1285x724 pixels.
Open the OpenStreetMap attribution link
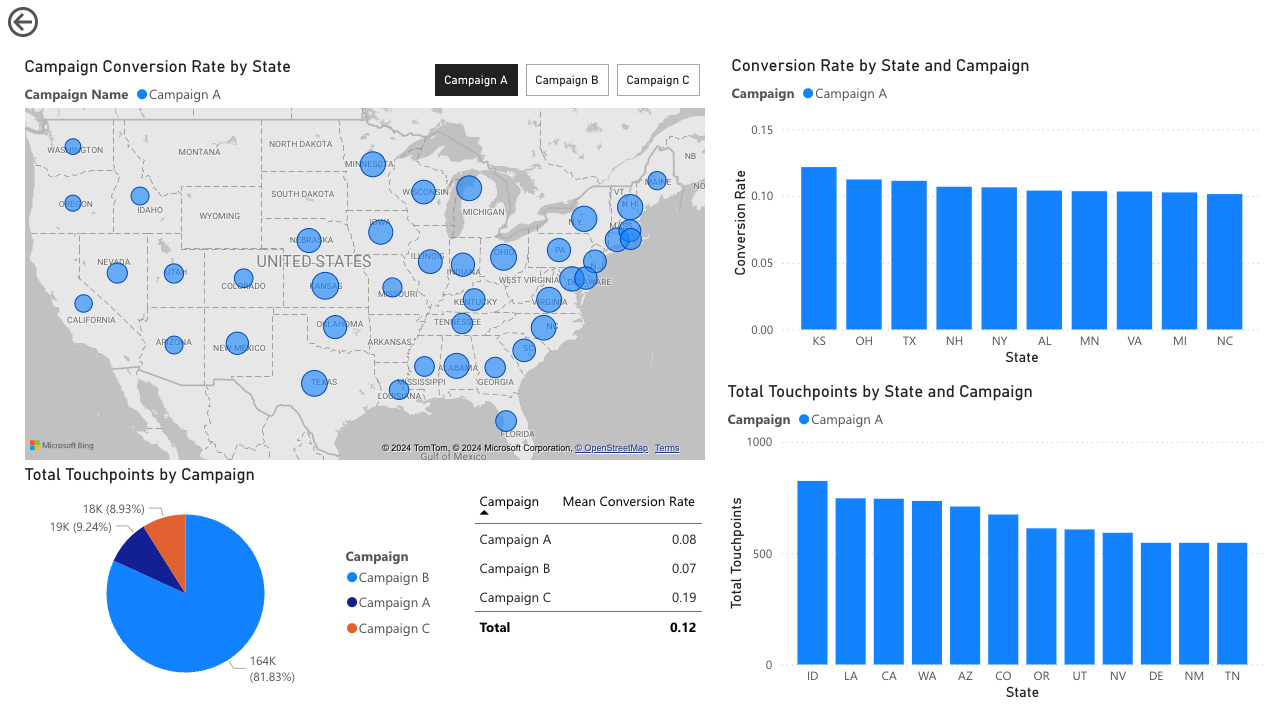(611, 448)
